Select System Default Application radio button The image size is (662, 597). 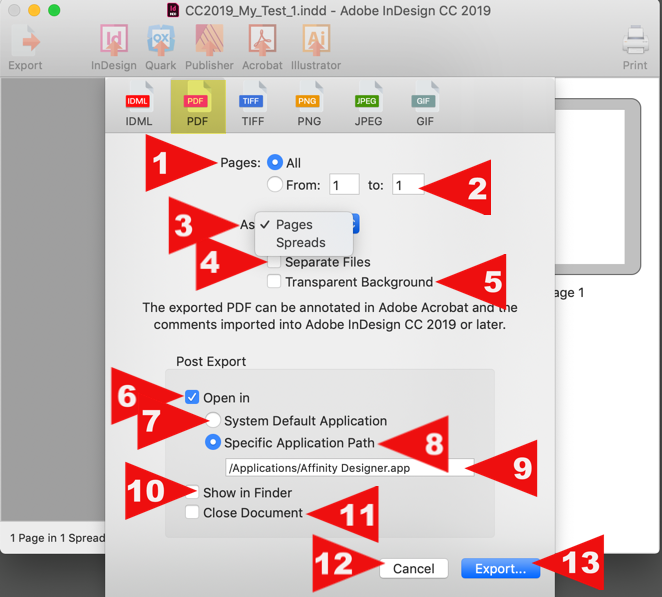pos(213,420)
